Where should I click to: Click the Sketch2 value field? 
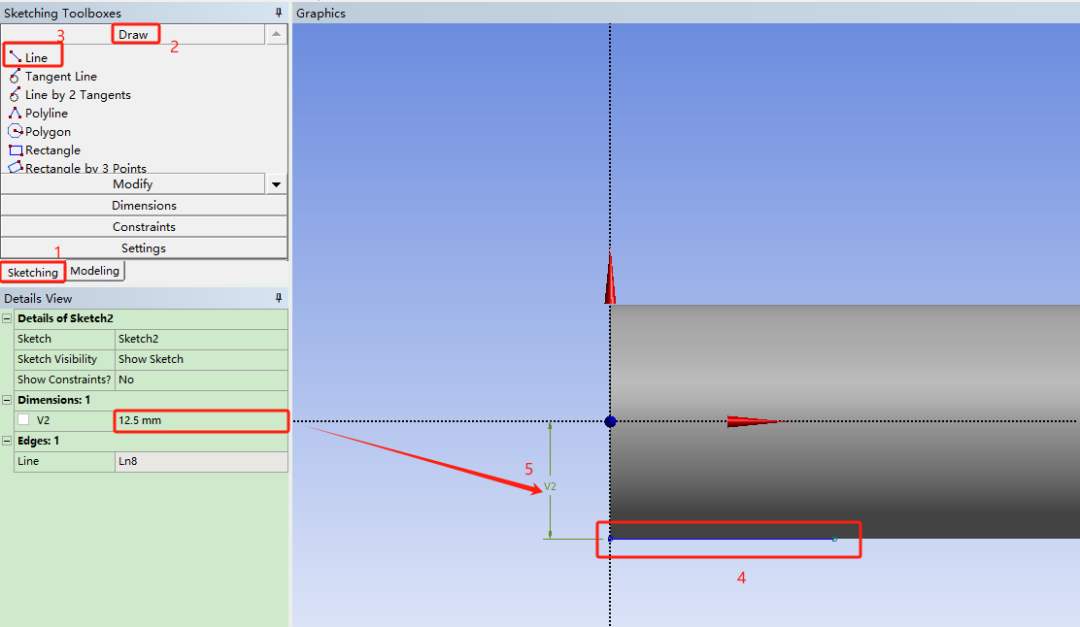201,339
